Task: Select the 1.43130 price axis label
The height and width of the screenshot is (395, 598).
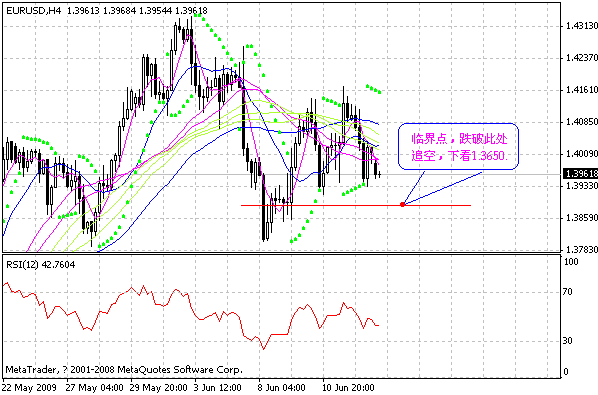Action: tap(582, 26)
